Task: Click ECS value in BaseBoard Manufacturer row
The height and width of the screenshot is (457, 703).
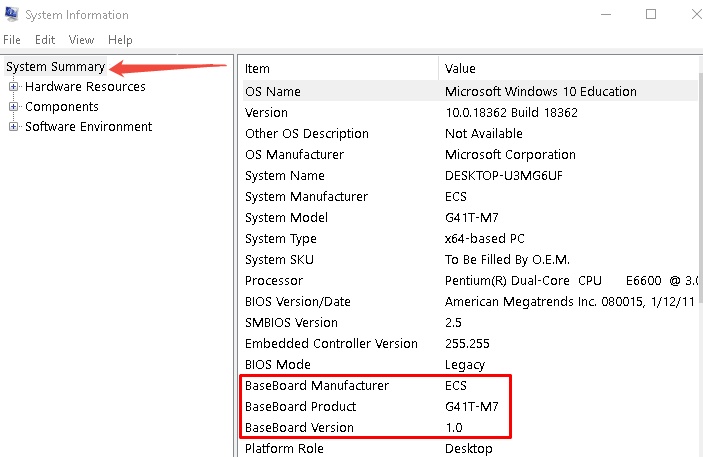Action: tap(456, 386)
